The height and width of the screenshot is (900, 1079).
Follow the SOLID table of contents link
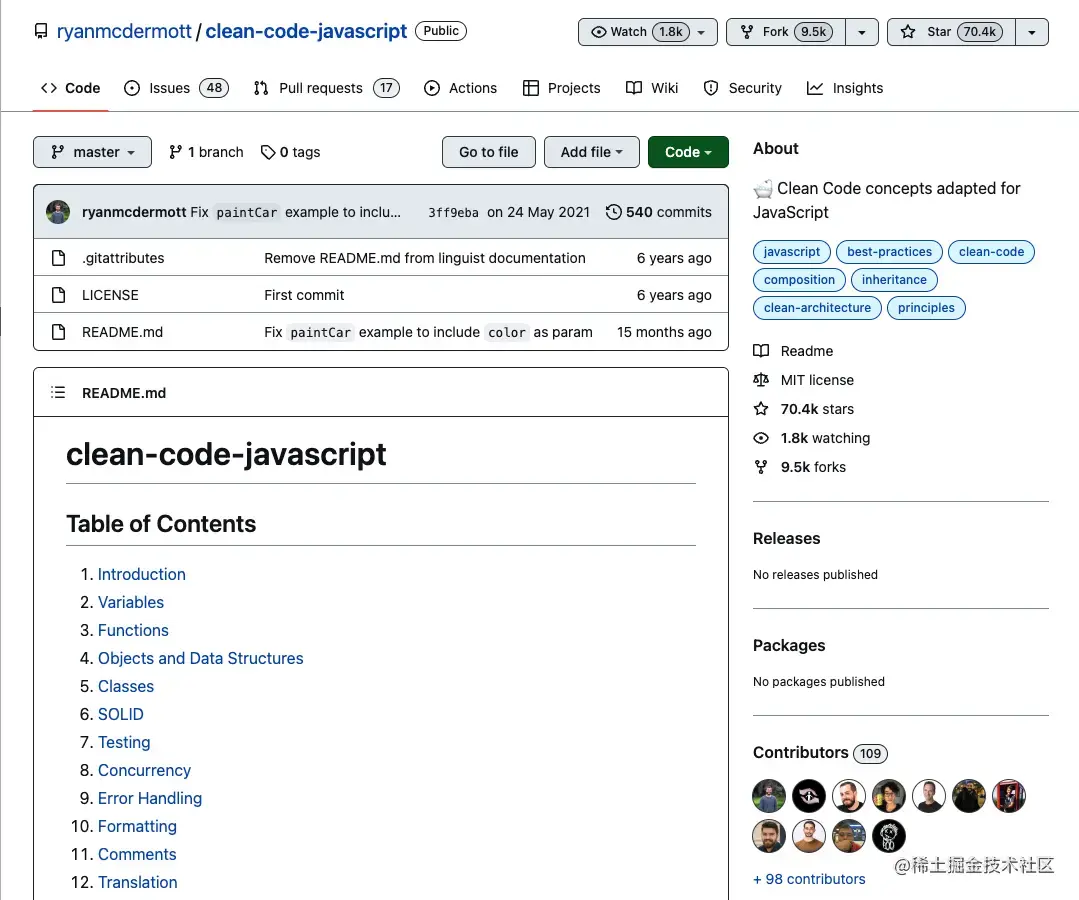tap(121, 714)
